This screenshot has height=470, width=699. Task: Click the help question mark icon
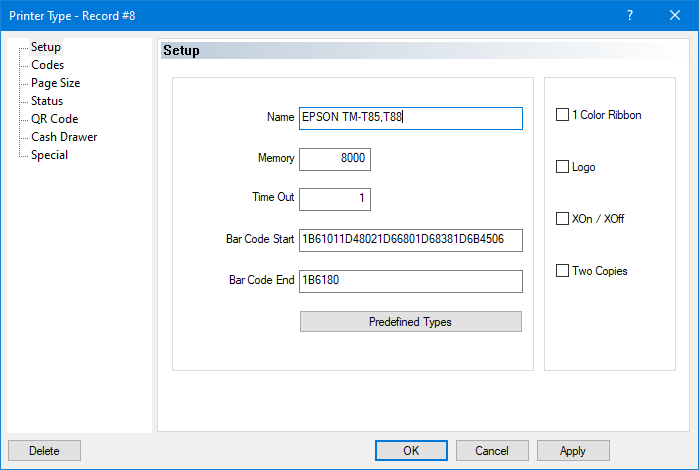630,15
